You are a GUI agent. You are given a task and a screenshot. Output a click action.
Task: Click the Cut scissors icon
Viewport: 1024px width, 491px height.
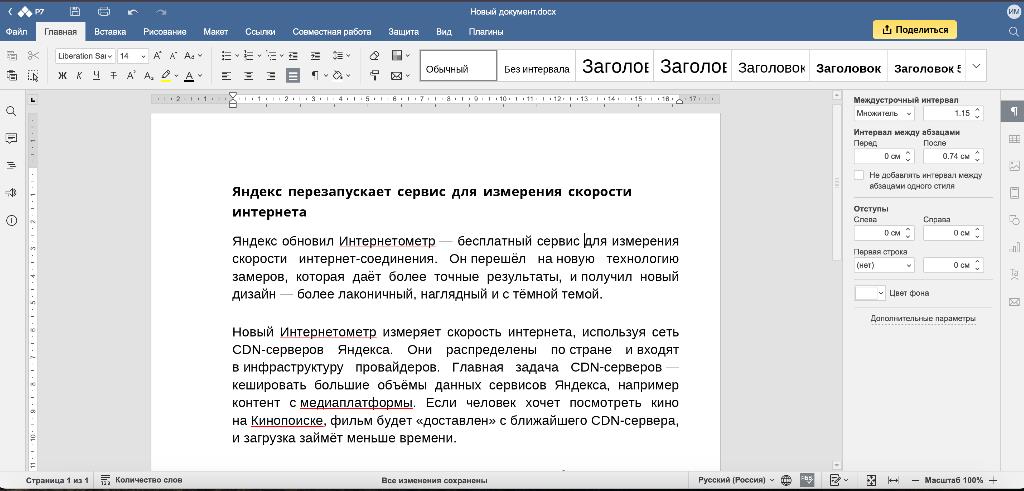click(x=33, y=56)
